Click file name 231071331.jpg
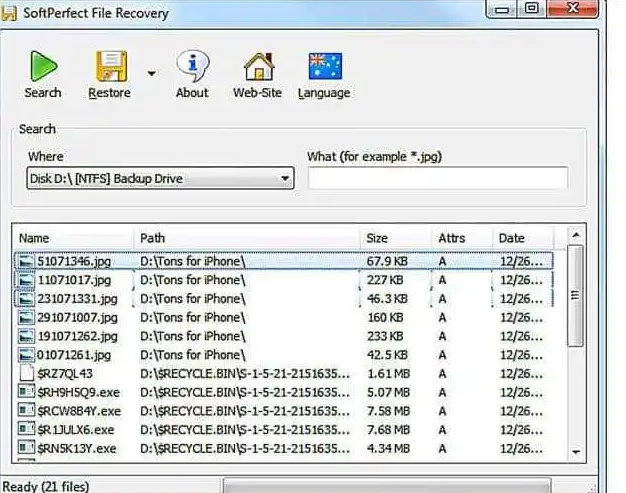This screenshot has height=493, width=626. (77, 299)
